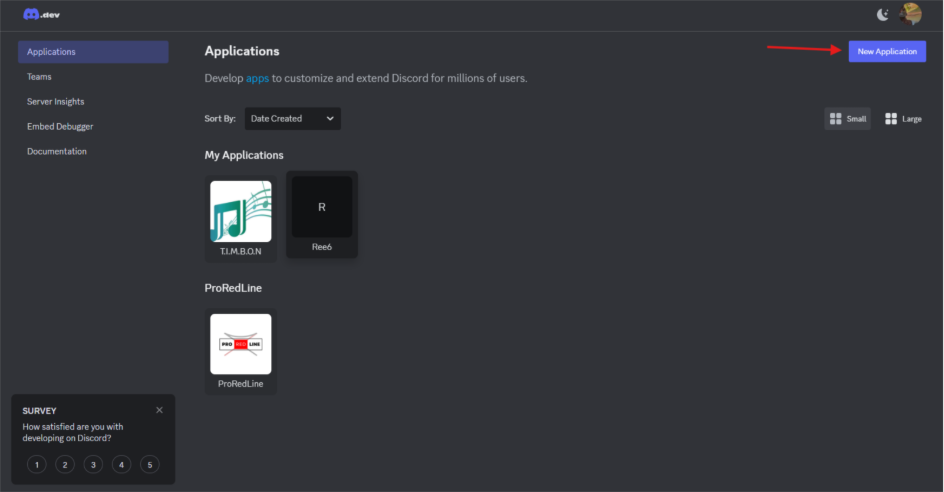Open the ProRedLine application logo
Viewport: 944px width, 492px height.
pyautogui.click(x=241, y=344)
